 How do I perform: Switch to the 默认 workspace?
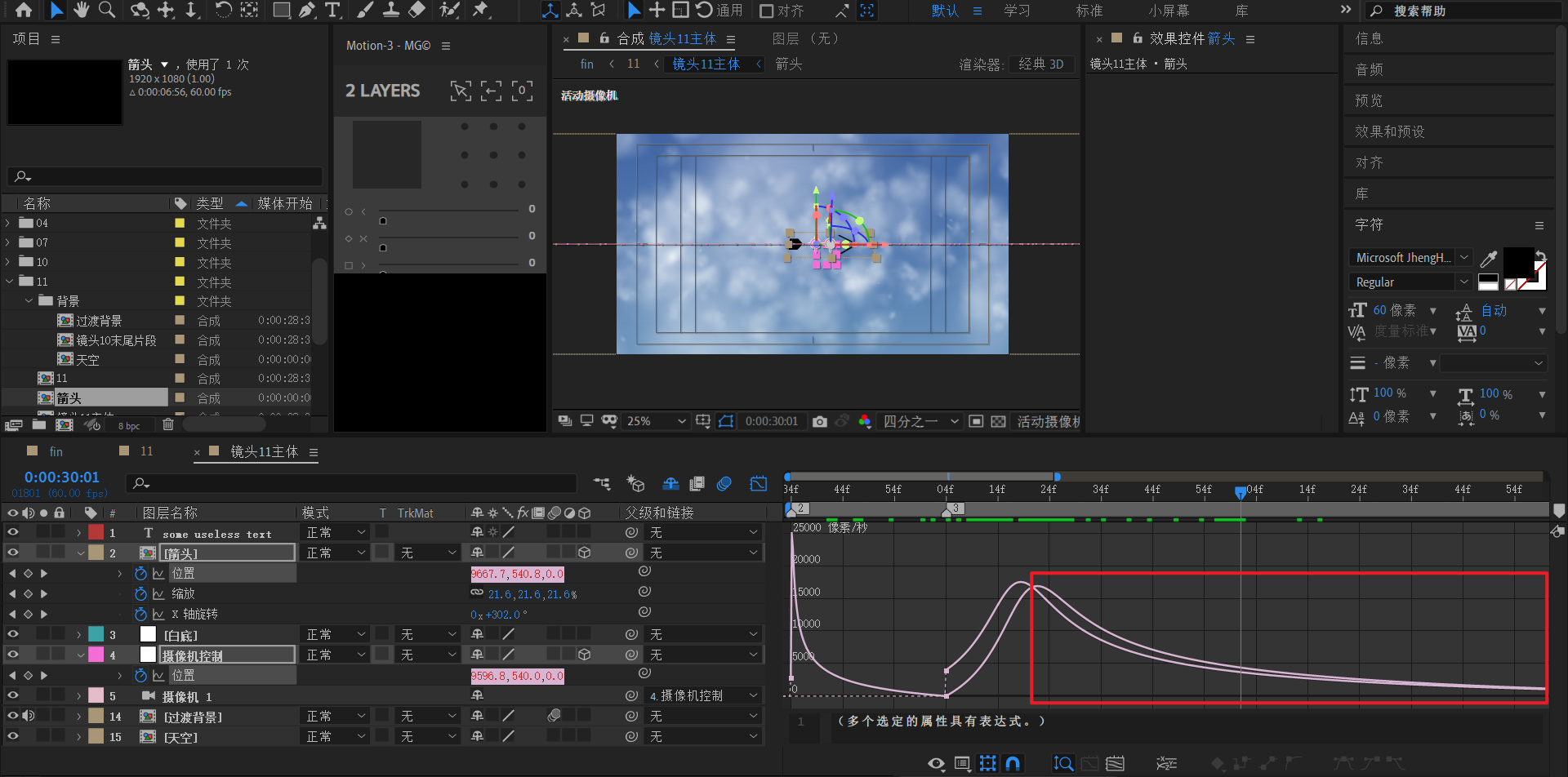(945, 11)
